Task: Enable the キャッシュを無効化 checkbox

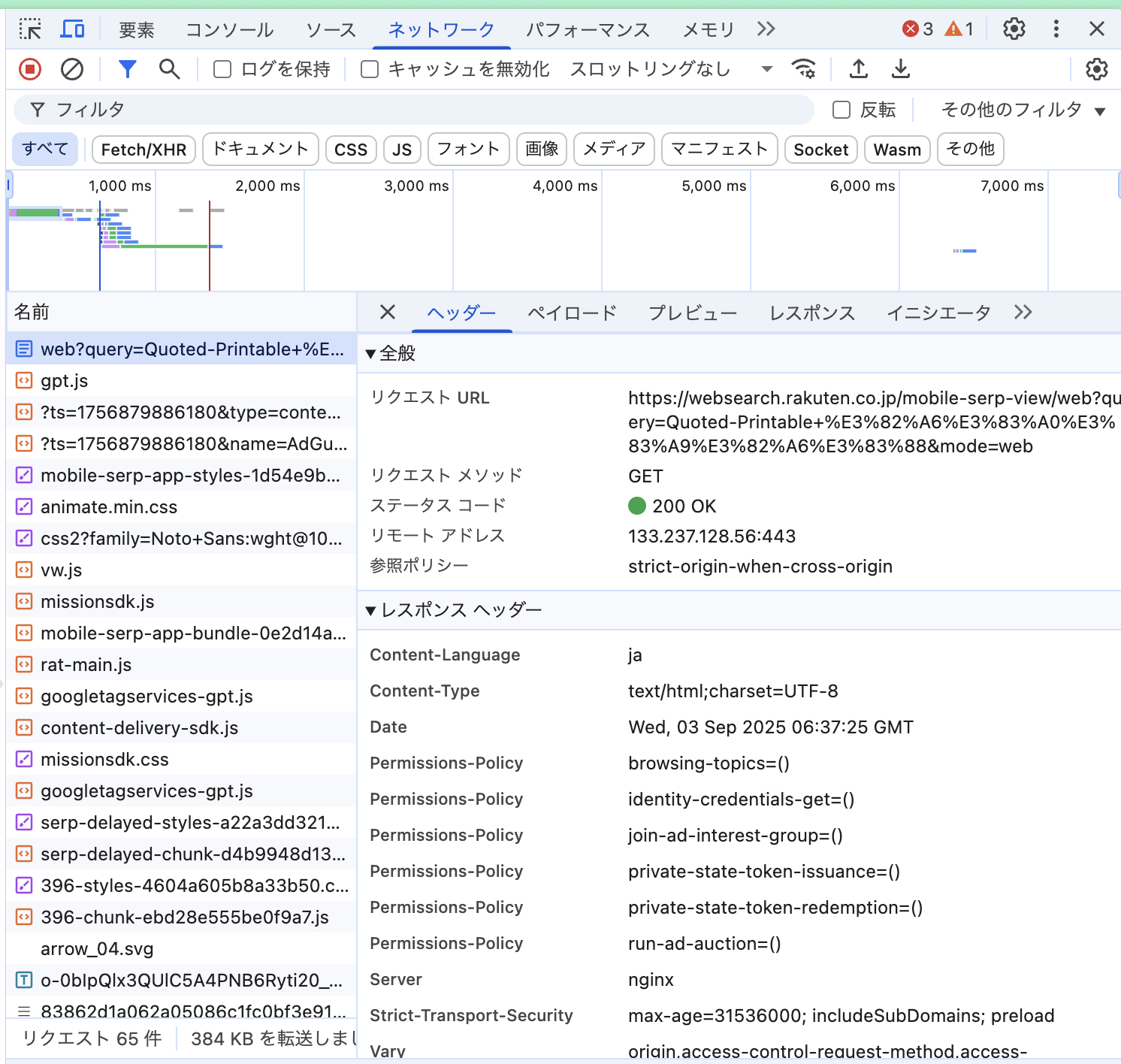Action: pyautogui.click(x=370, y=69)
